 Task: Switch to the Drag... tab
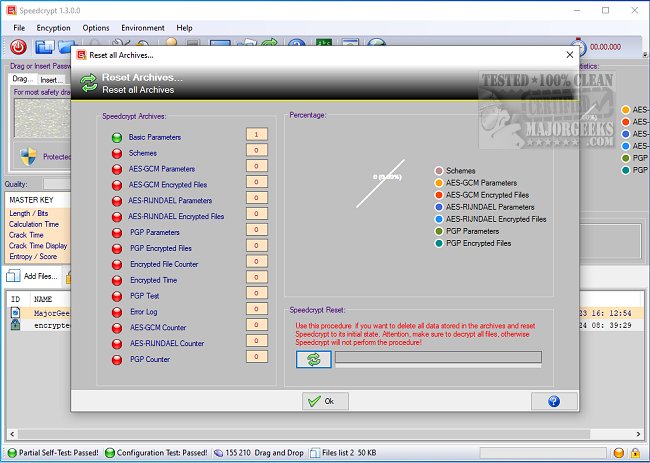pos(22,79)
